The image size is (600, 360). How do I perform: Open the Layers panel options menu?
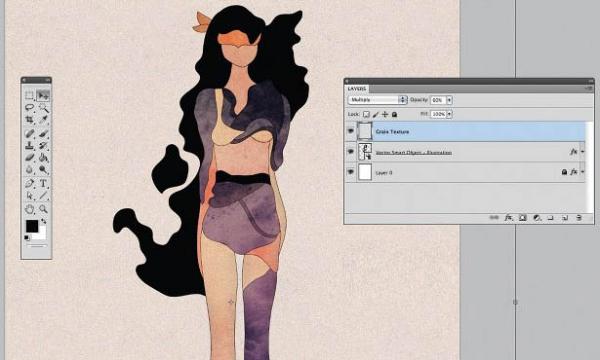[589, 88]
